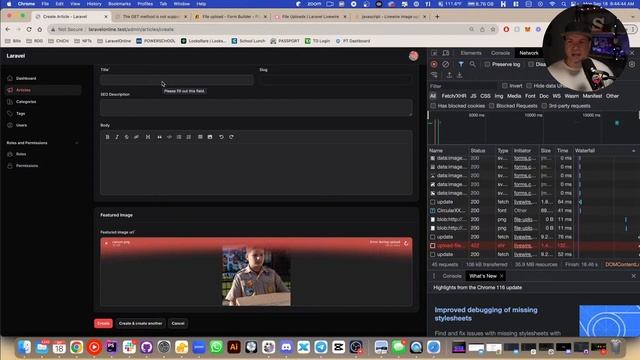The height and width of the screenshot is (360, 640).
Task: Undo the last edit in the Body editor
Action: click(x=221, y=137)
